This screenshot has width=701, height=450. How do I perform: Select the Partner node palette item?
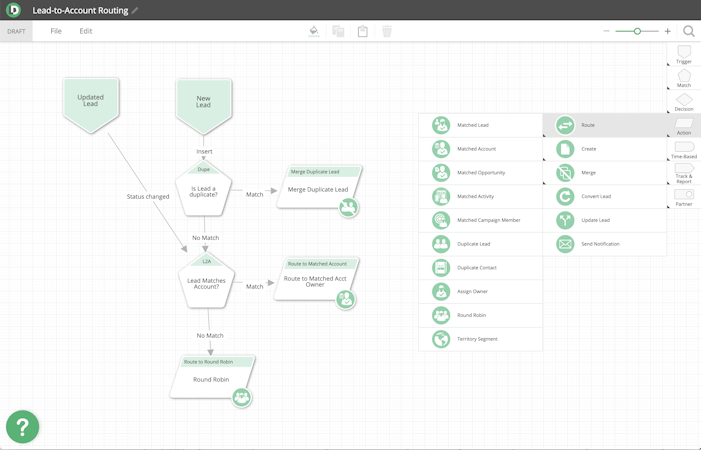point(684,197)
